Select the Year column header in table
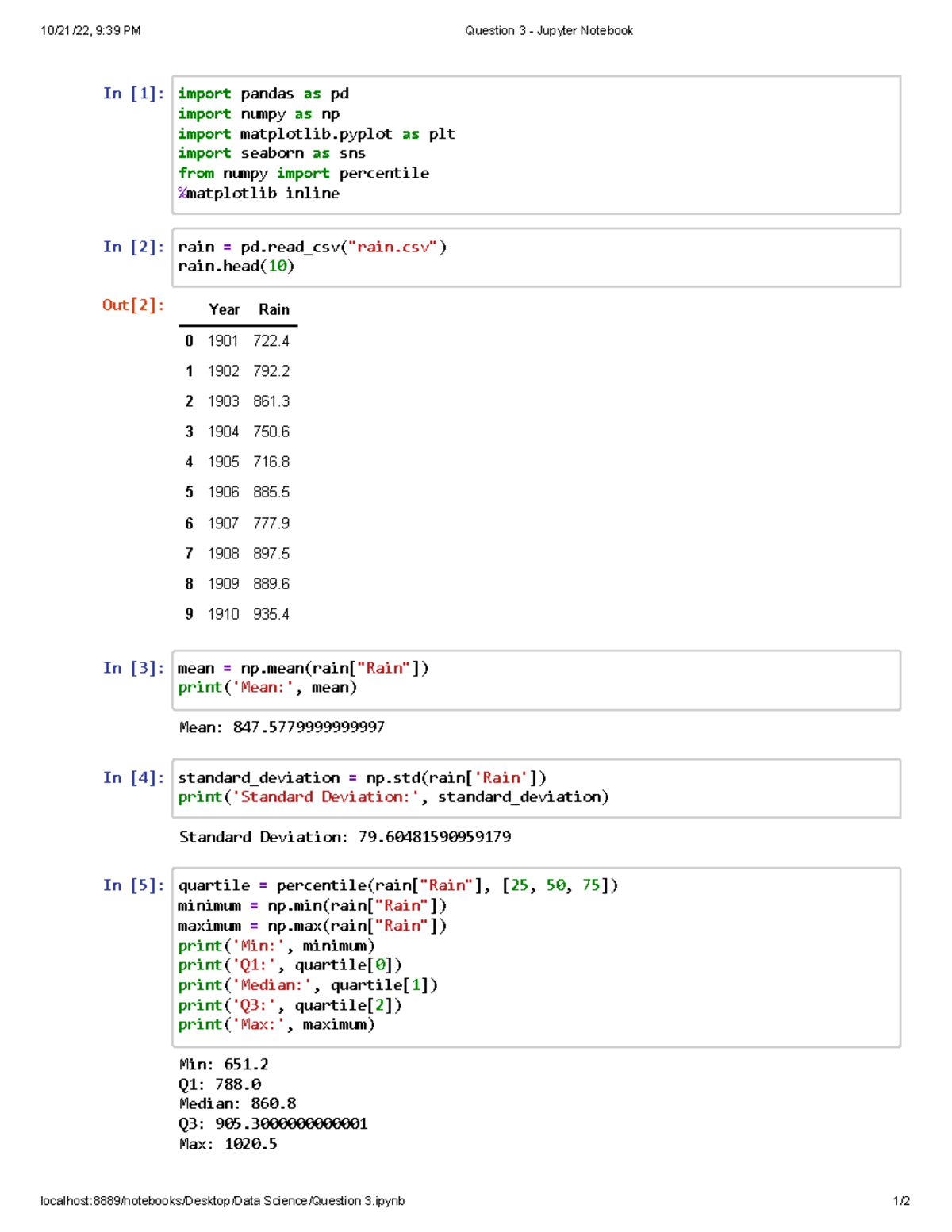Viewport: 952px width, 1232px height. (223, 309)
